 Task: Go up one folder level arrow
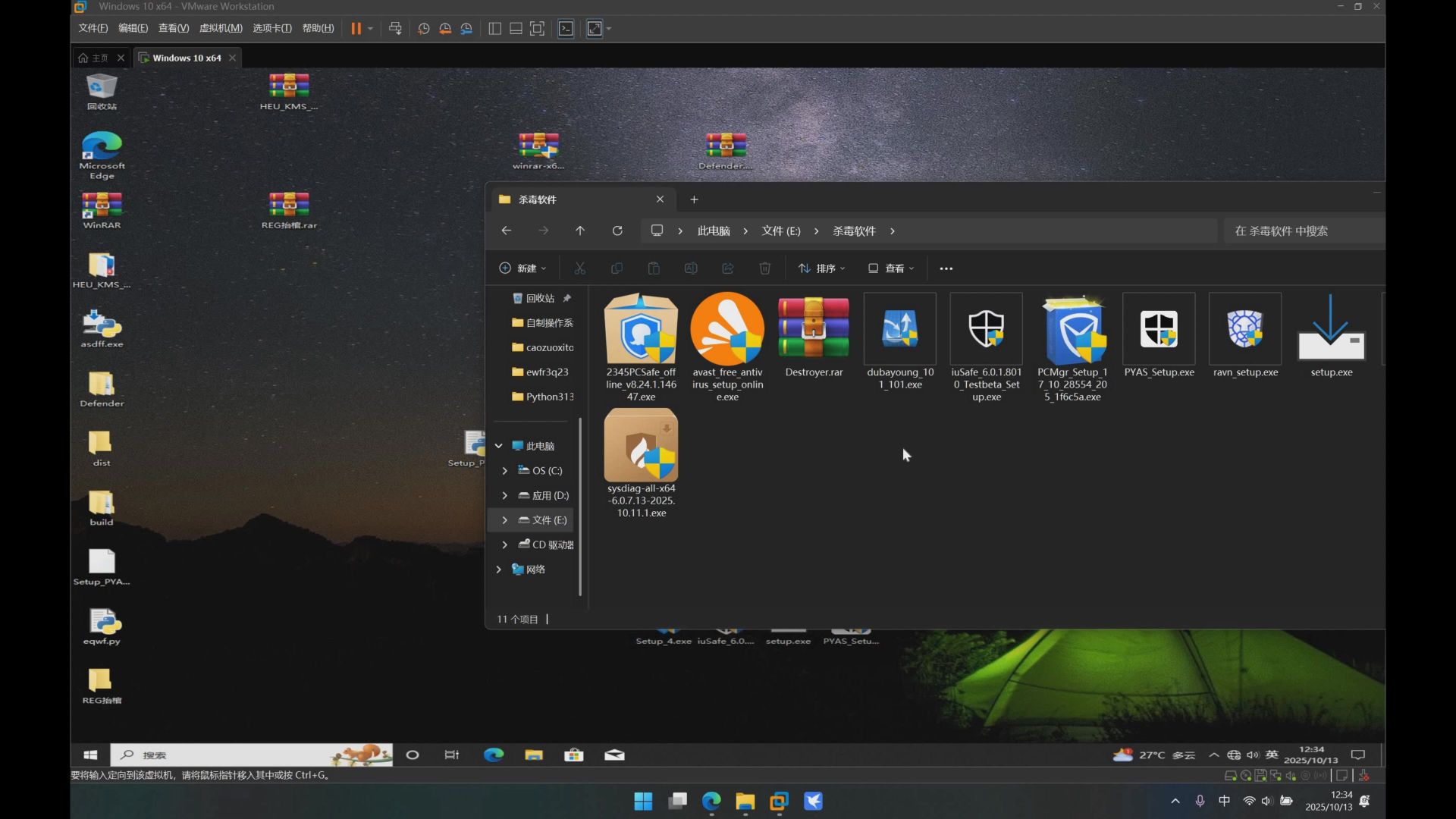point(580,231)
